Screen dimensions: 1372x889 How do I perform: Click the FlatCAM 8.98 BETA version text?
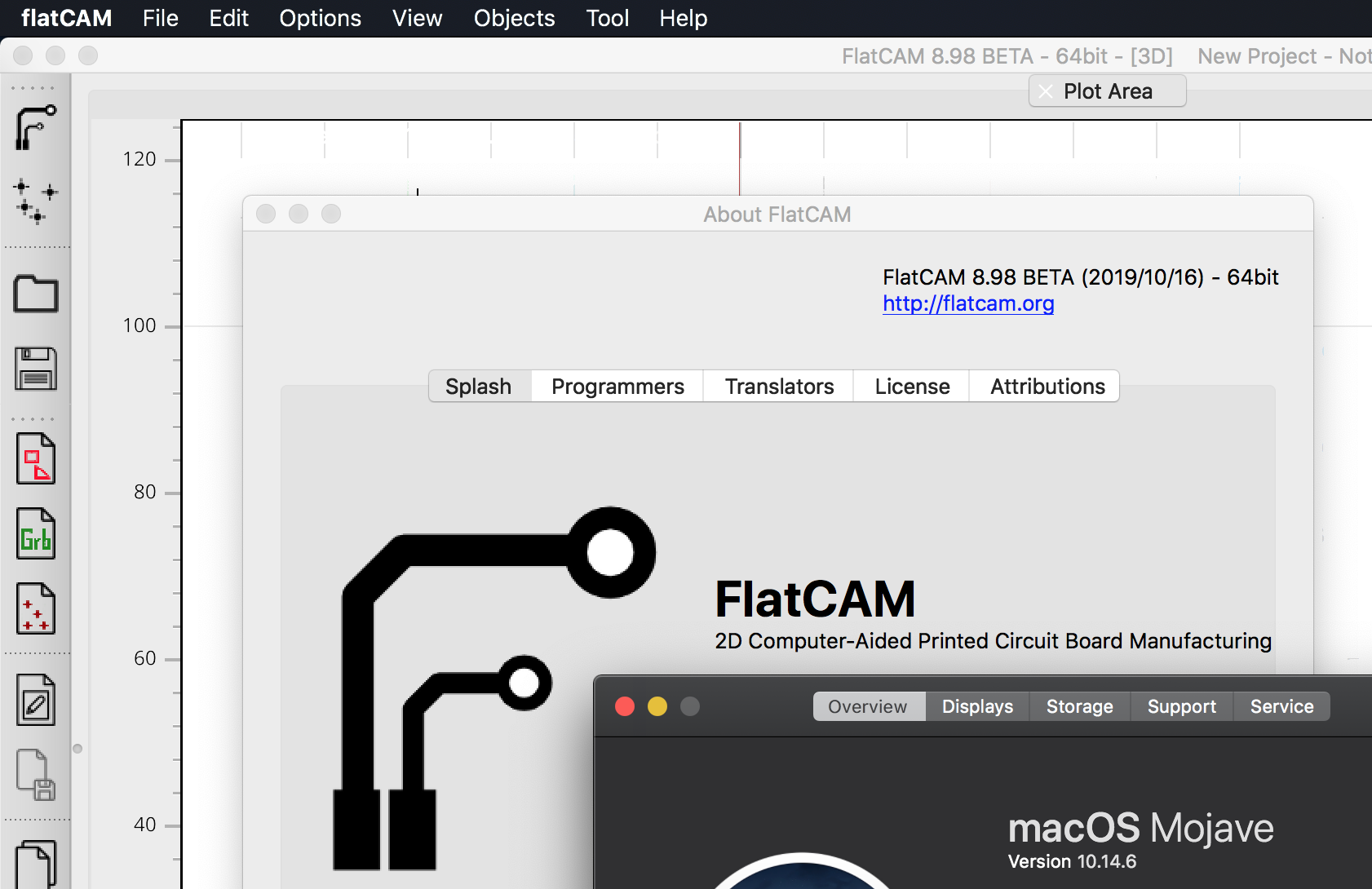tap(1081, 277)
